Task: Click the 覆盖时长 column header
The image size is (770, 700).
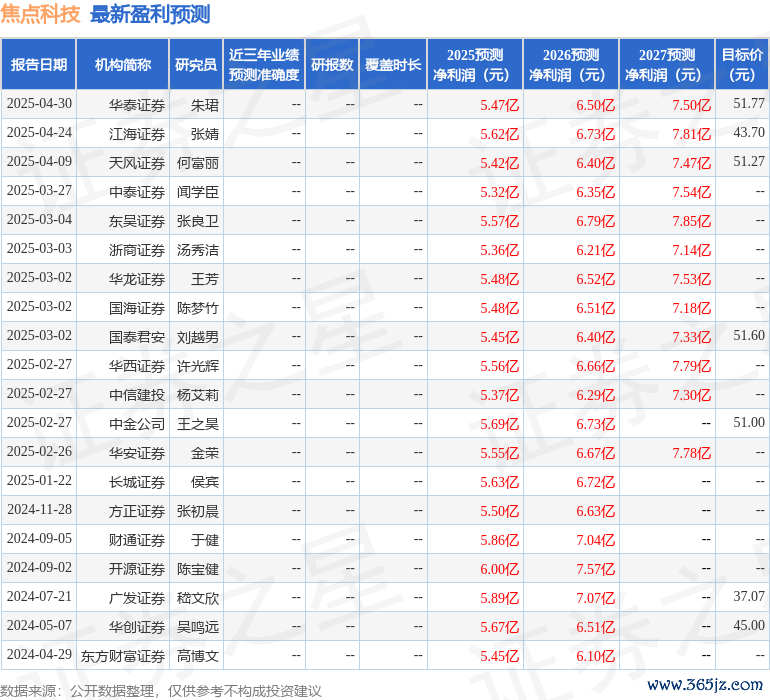Action: coord(393,64)
